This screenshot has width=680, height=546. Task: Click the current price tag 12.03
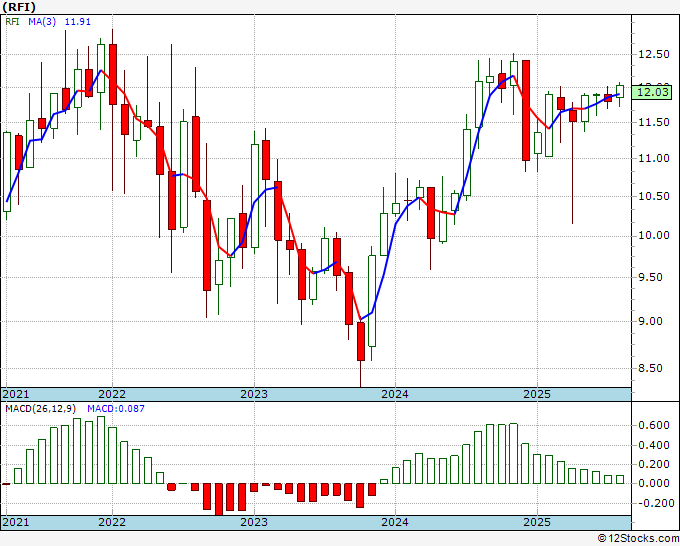[654, 92]
